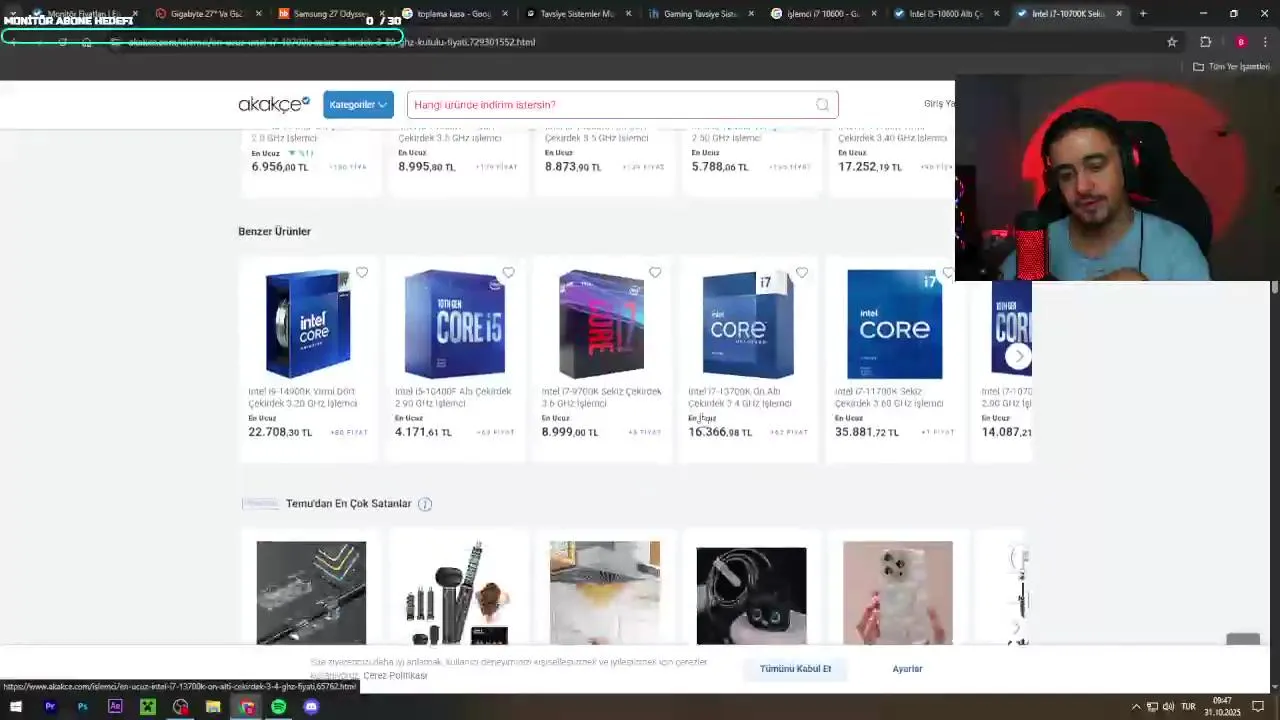
Task: Show next products in Benzer Ürünler carousel
Action: pyautogui.click(x=1018, y=355)
